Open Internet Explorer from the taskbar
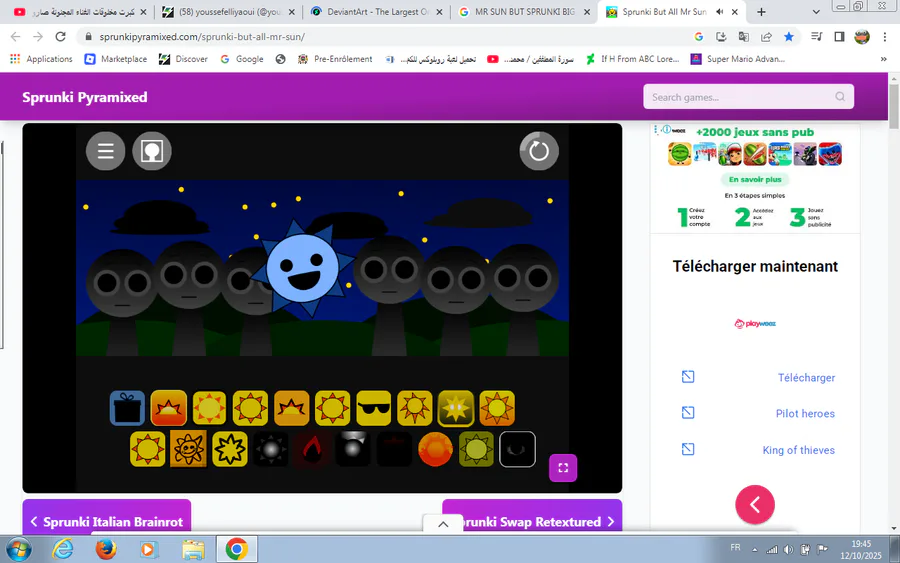 pos(62,549)
